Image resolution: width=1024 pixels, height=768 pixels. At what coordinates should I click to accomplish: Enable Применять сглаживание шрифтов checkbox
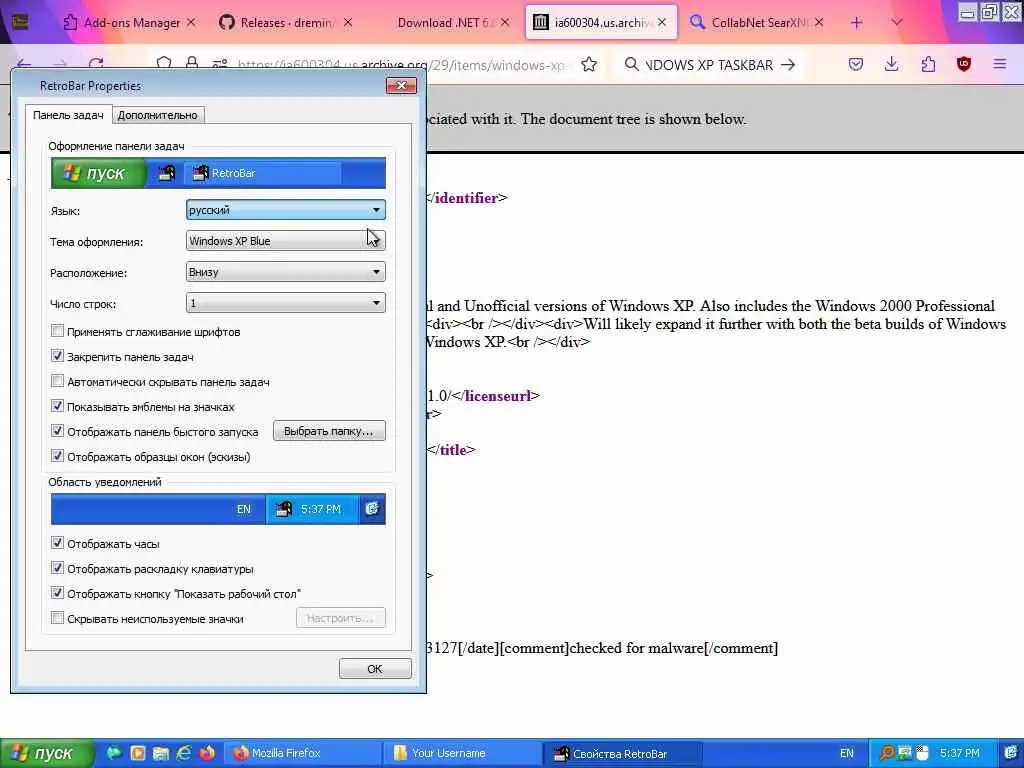click(x=57, y=331)
